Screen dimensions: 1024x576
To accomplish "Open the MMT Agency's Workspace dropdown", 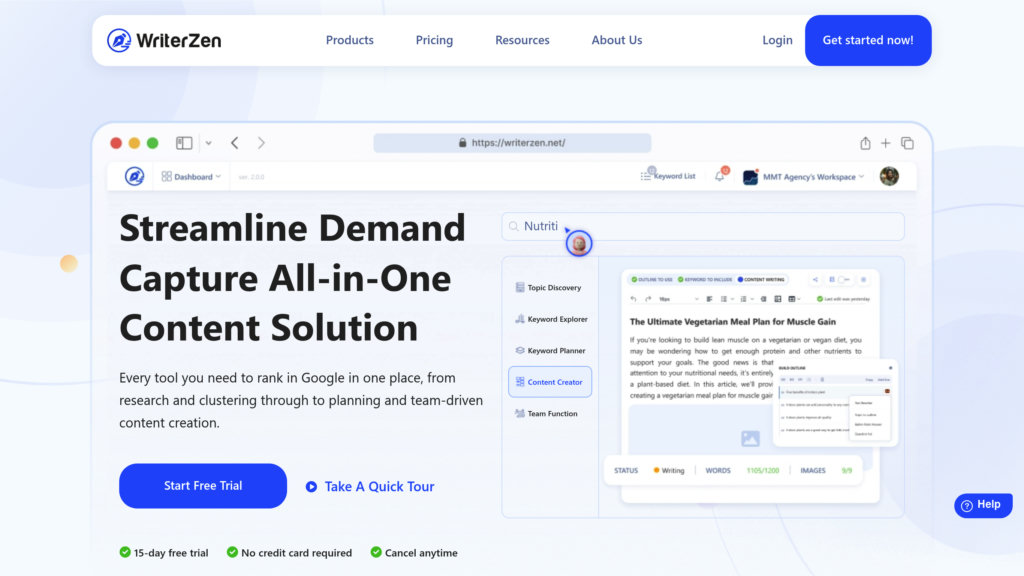I will pyautogui.click(x=804, y=176).
